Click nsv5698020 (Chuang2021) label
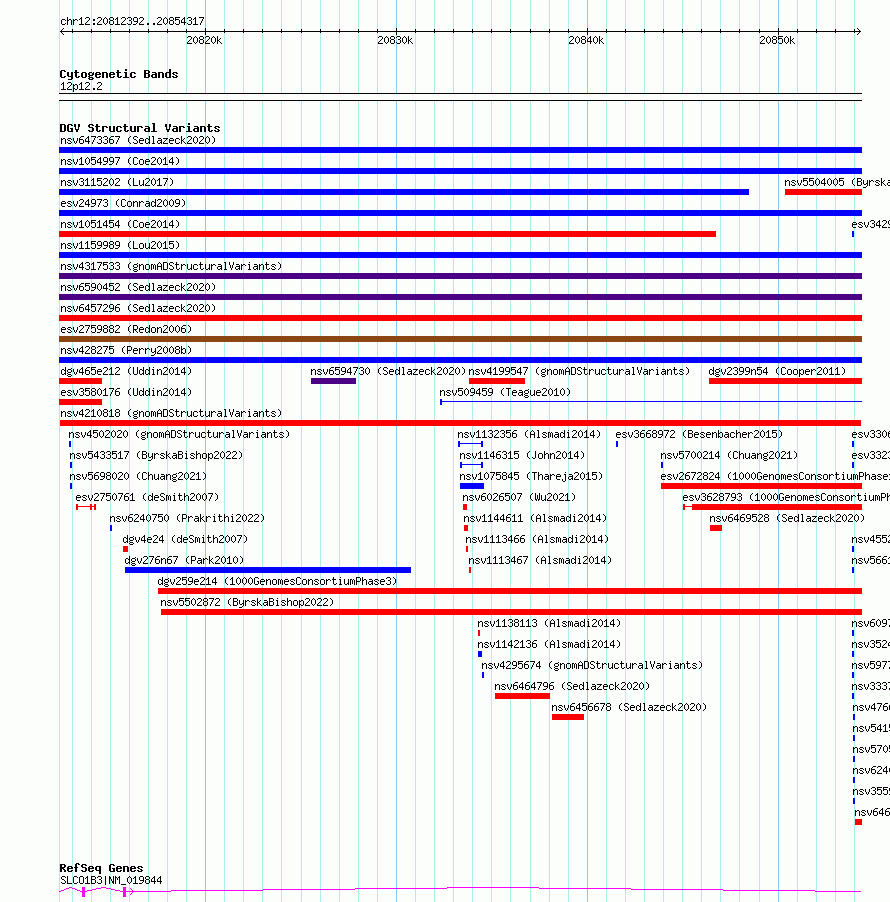Screen dimensions: 890x902 point(138,476)
